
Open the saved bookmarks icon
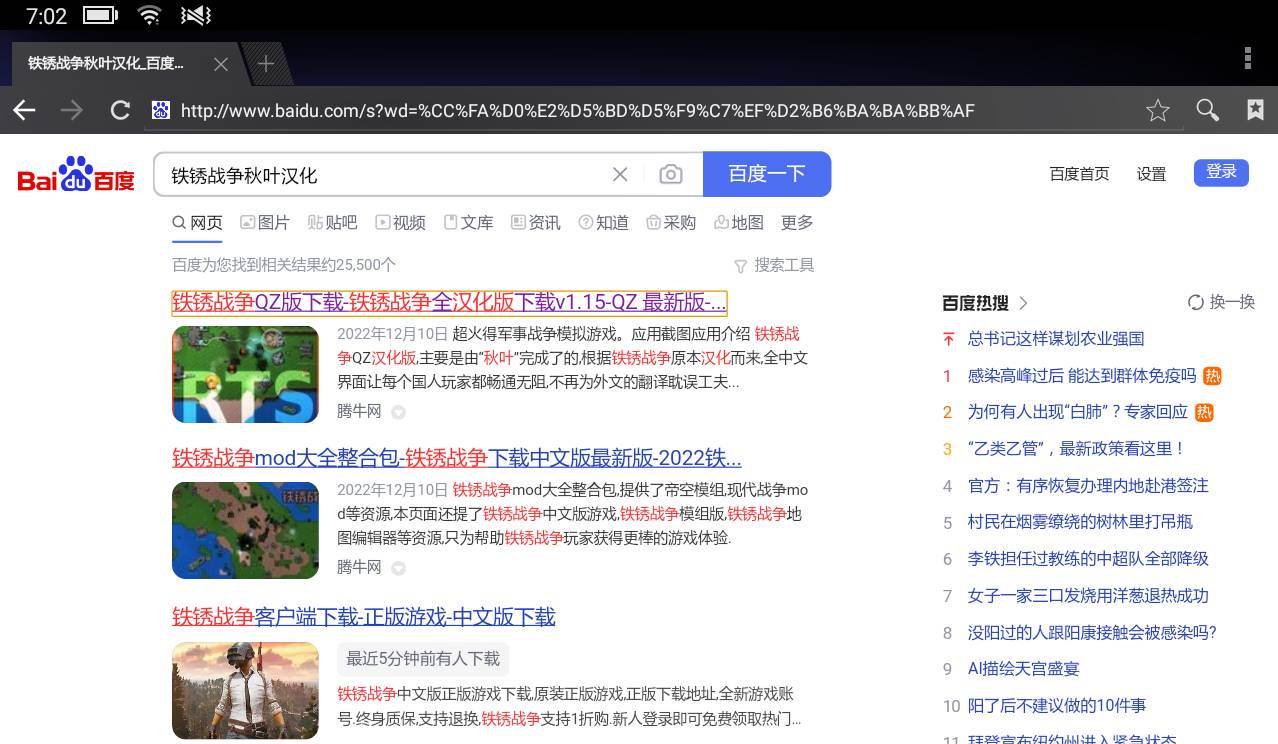(x=1255, y=110)
